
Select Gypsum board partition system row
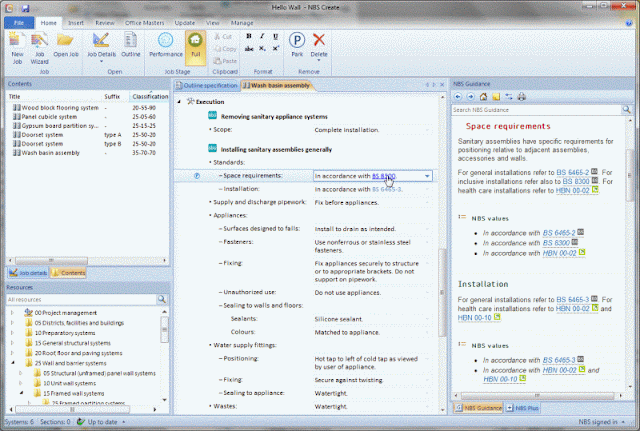(88, 126)
